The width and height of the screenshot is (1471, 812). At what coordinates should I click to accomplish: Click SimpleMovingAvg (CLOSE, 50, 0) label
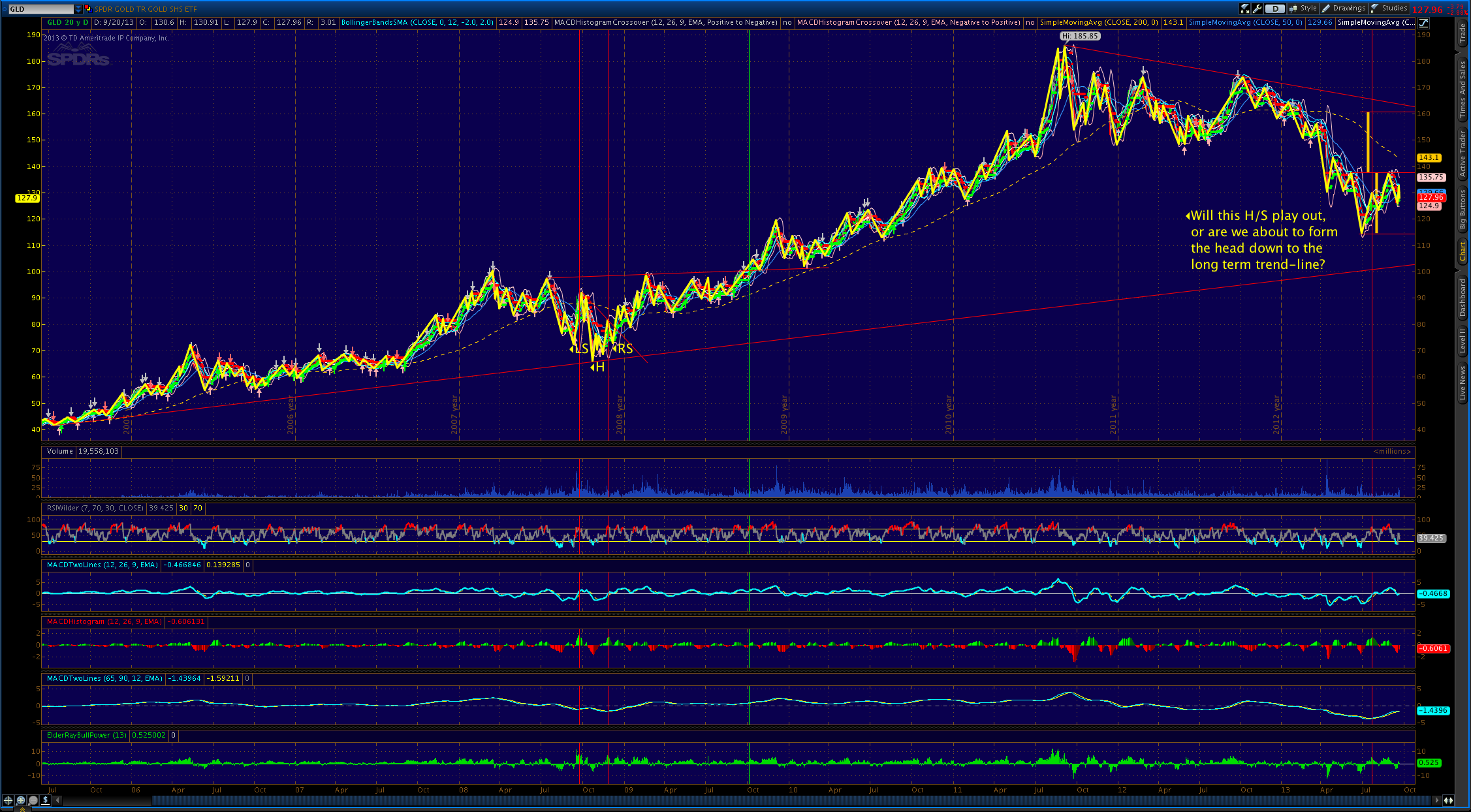tap(1245, 22)
